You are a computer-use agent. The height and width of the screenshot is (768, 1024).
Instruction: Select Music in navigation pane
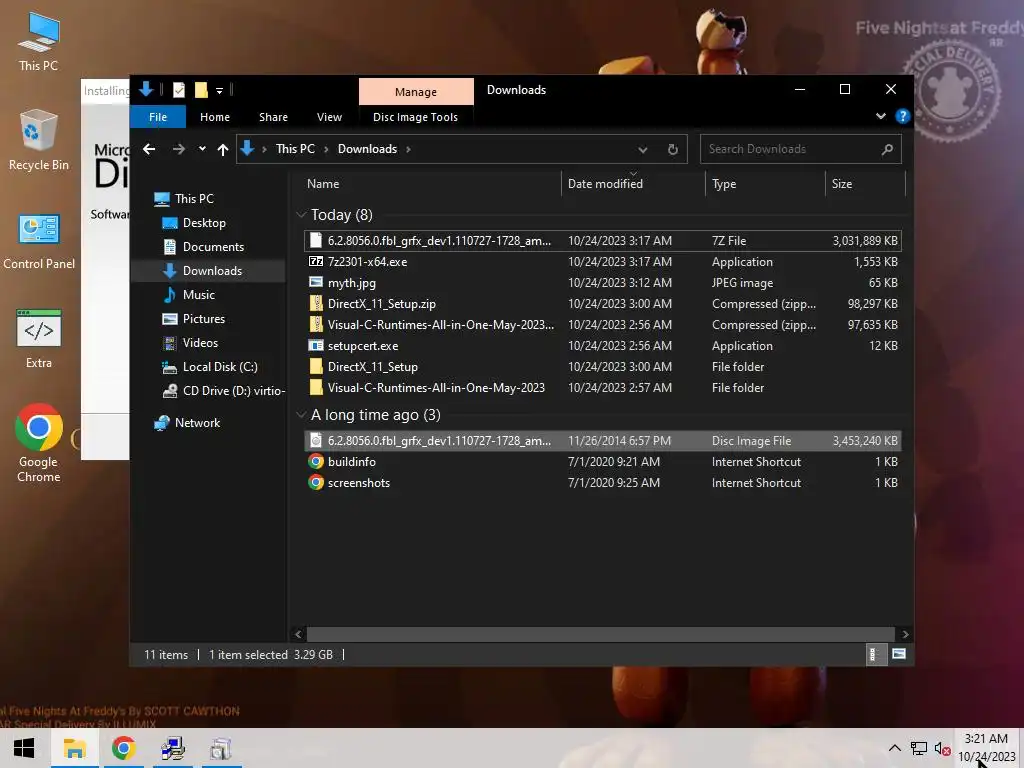(x=199, y=295)
